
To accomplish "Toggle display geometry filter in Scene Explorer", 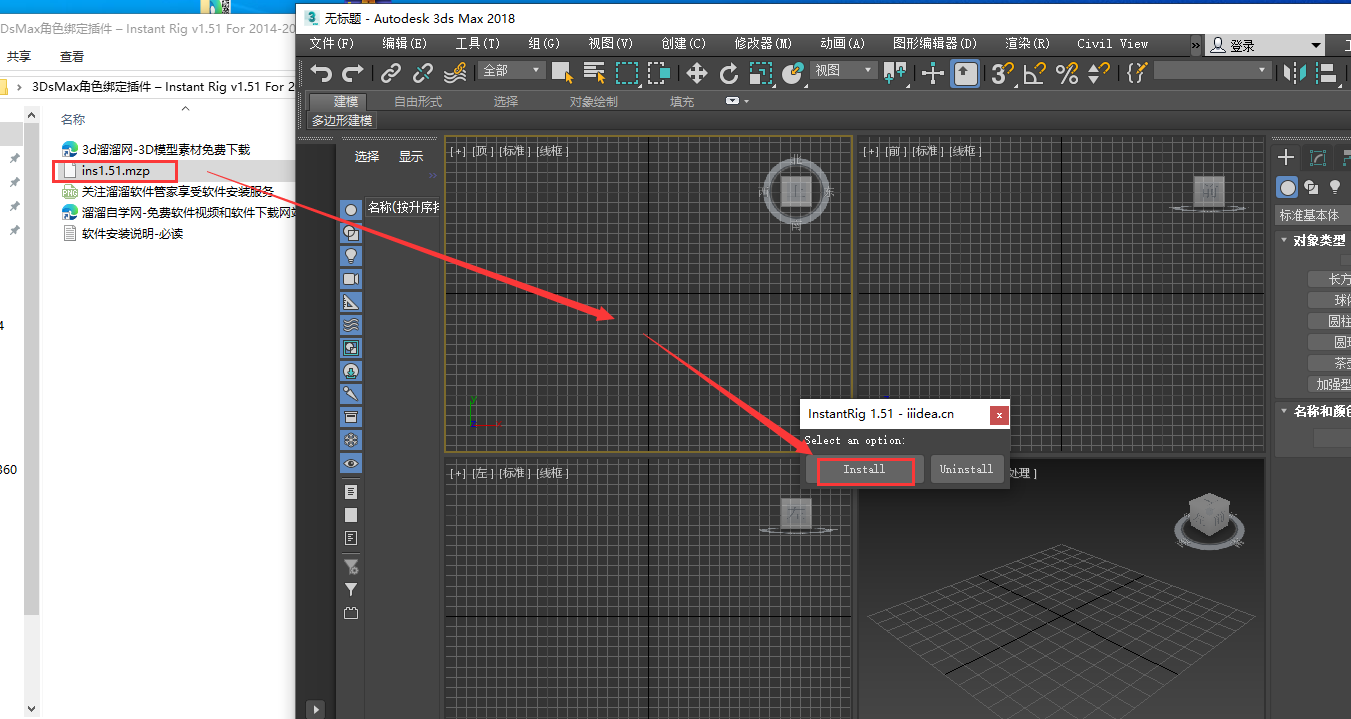I will [351, 210].
